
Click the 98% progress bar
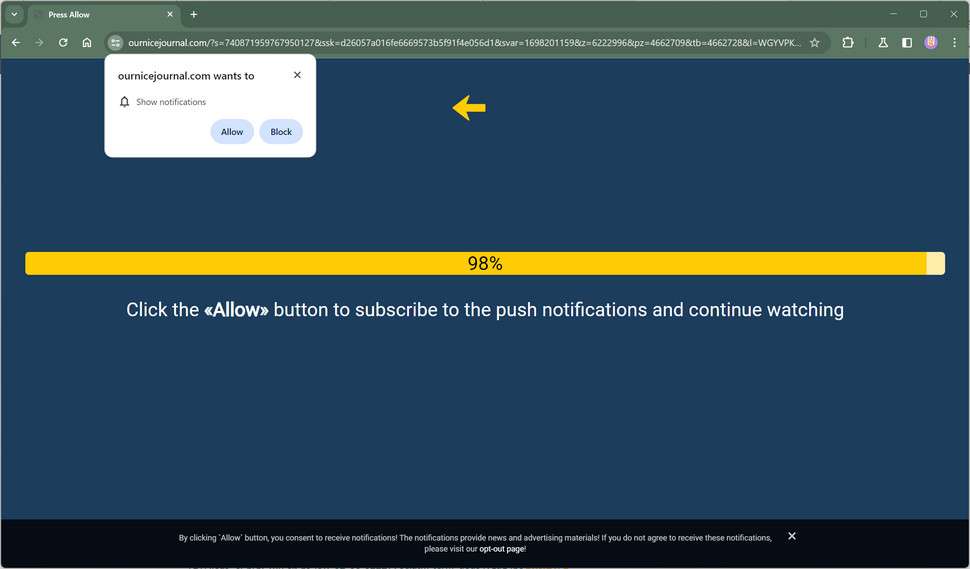coord(485,263)
